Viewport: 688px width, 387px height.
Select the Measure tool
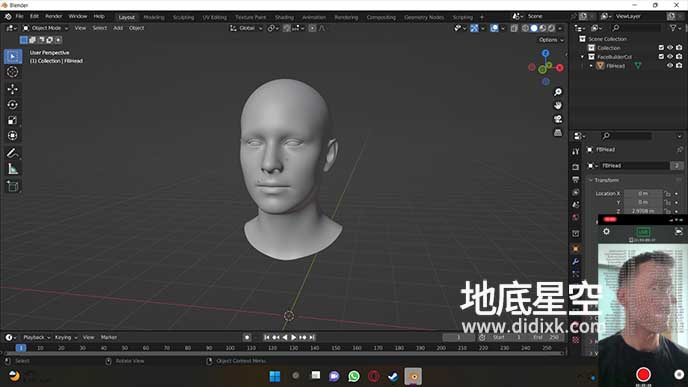click(x=13, y=169)
